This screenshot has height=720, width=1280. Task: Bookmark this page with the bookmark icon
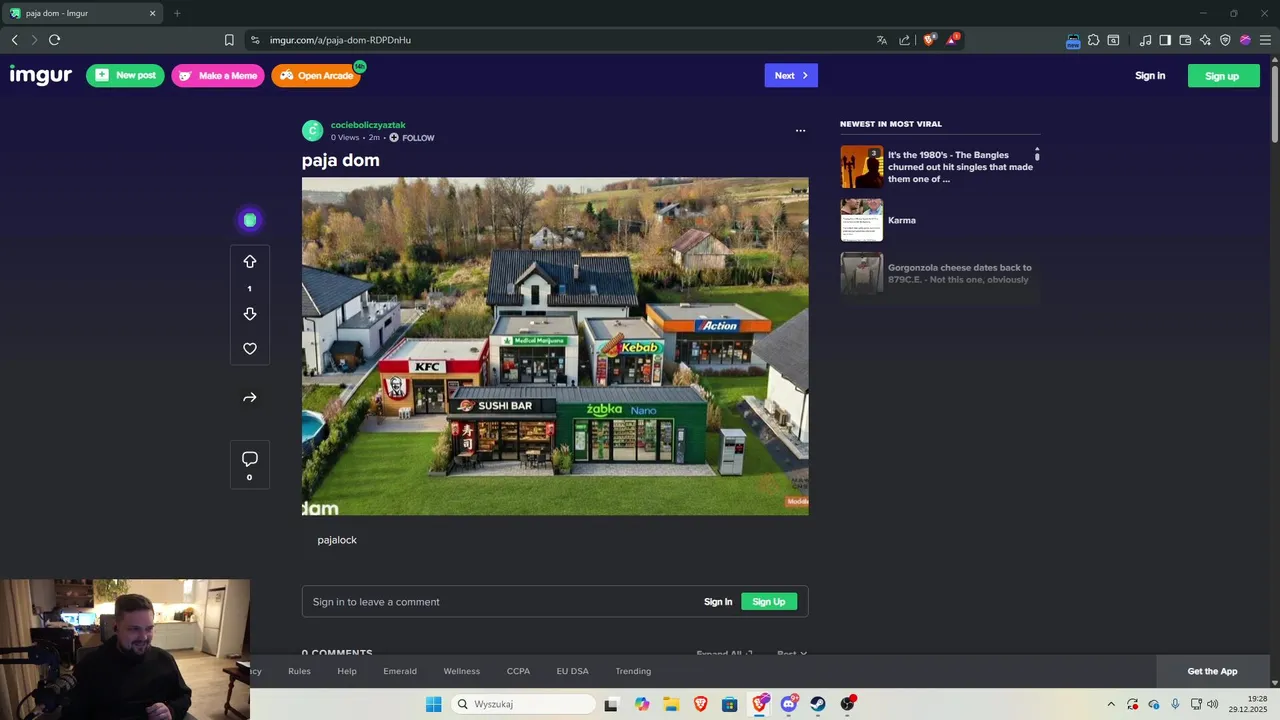click(x=229, y=40)
